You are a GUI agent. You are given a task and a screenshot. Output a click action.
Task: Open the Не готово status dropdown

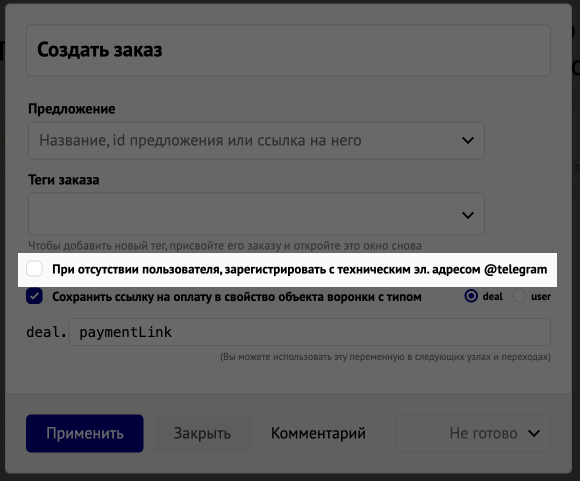click(473, 433)
